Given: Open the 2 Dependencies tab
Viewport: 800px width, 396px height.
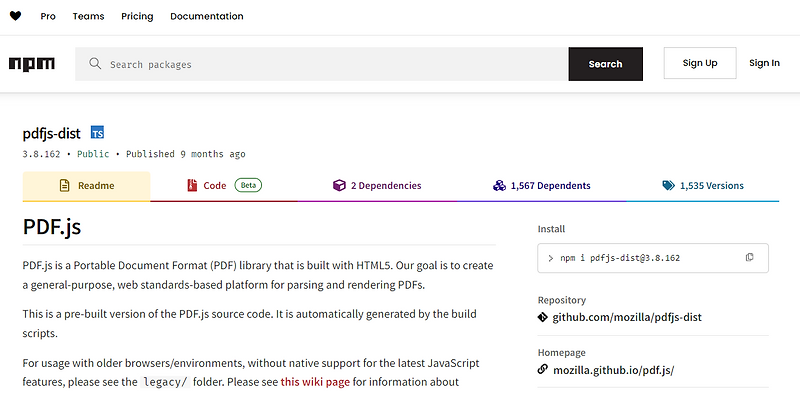Looking at the screenshot, I should (x=377, y=186).
